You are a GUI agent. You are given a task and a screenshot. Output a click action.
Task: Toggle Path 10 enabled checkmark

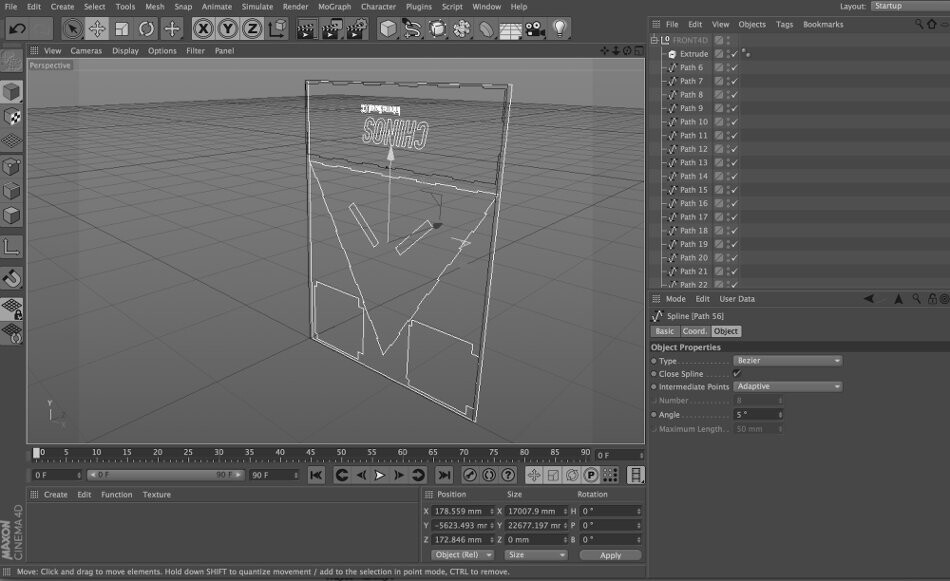(734, 122)
